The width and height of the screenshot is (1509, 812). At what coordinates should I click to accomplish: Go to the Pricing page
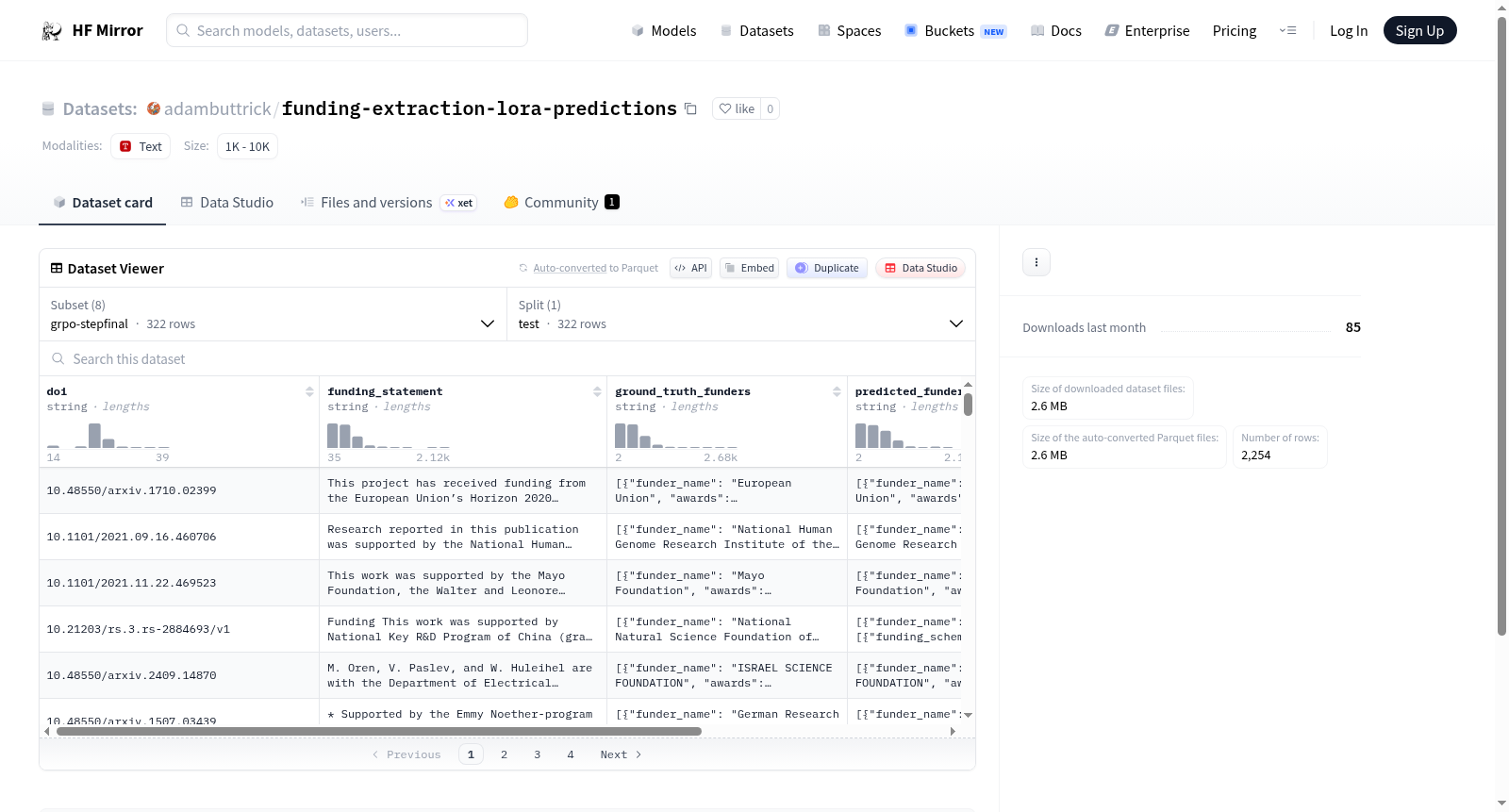[1235, 31]
